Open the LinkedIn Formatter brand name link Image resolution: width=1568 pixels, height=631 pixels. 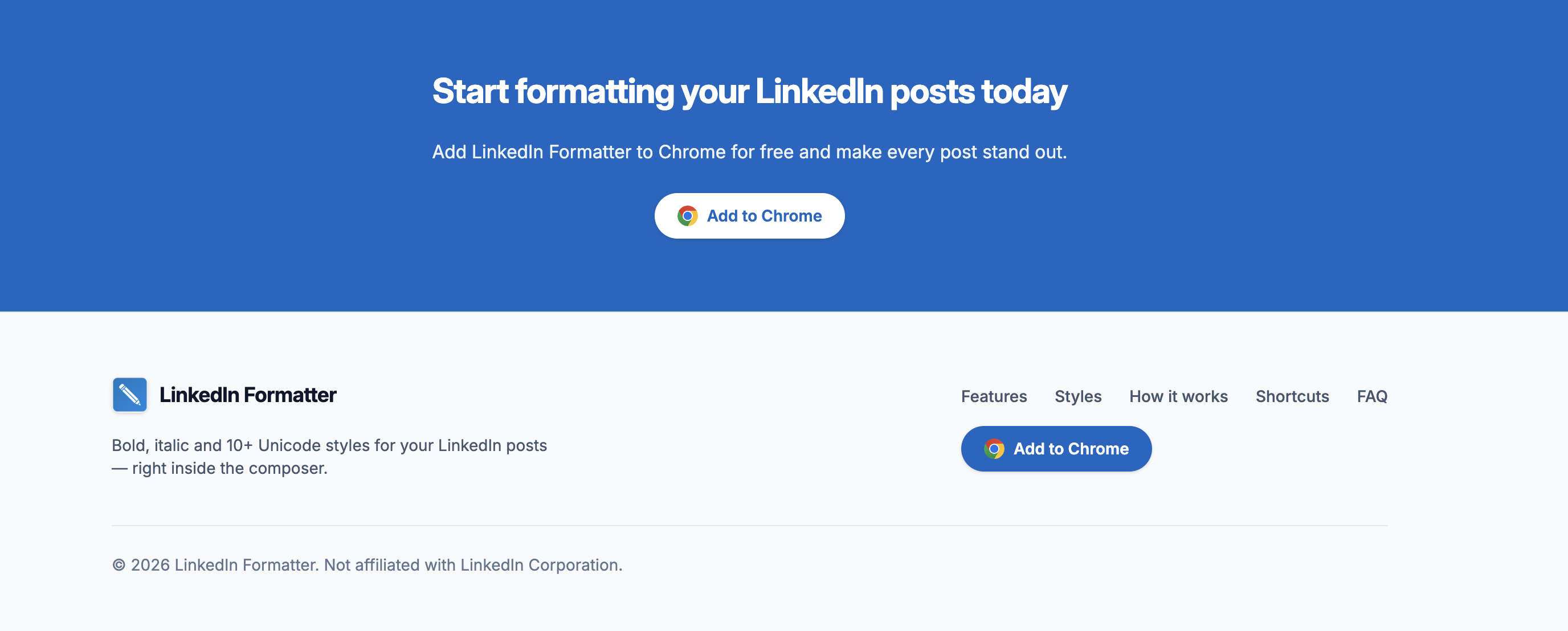coord(248,395)
